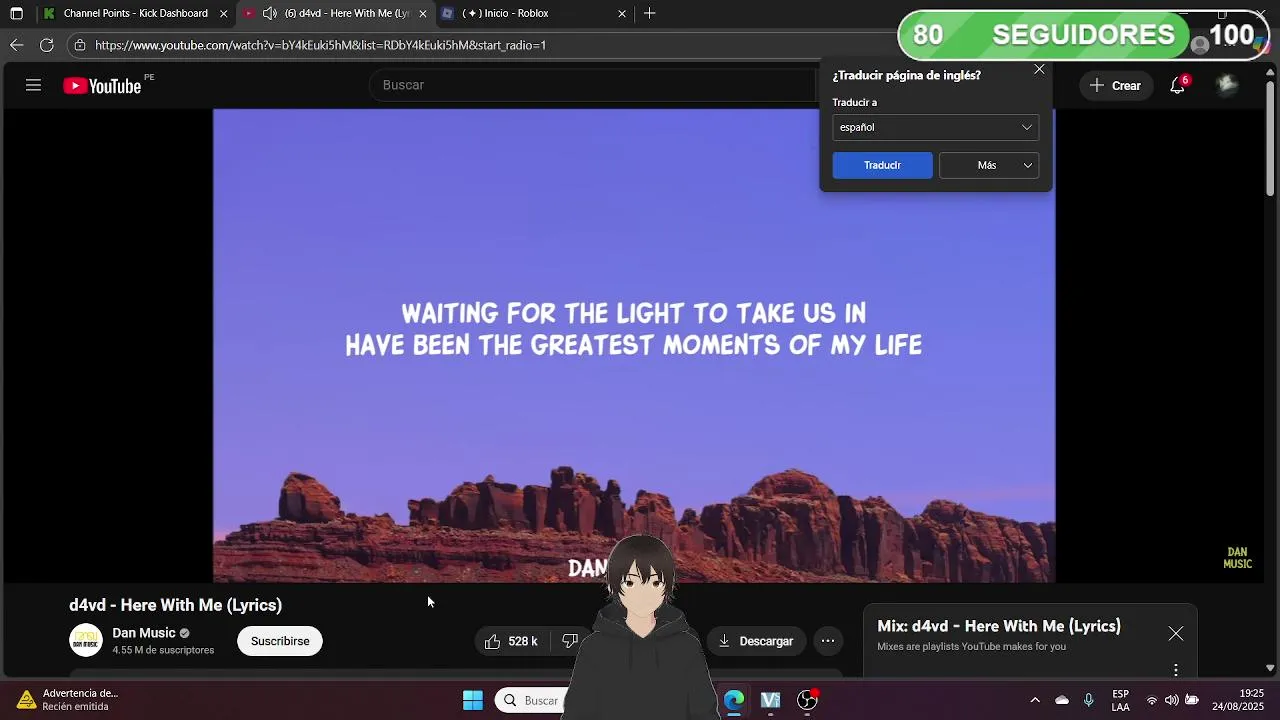The width and height of the screenshot is (1280, 720).
Task: Click the Descargar button
Action: point(756,641)
